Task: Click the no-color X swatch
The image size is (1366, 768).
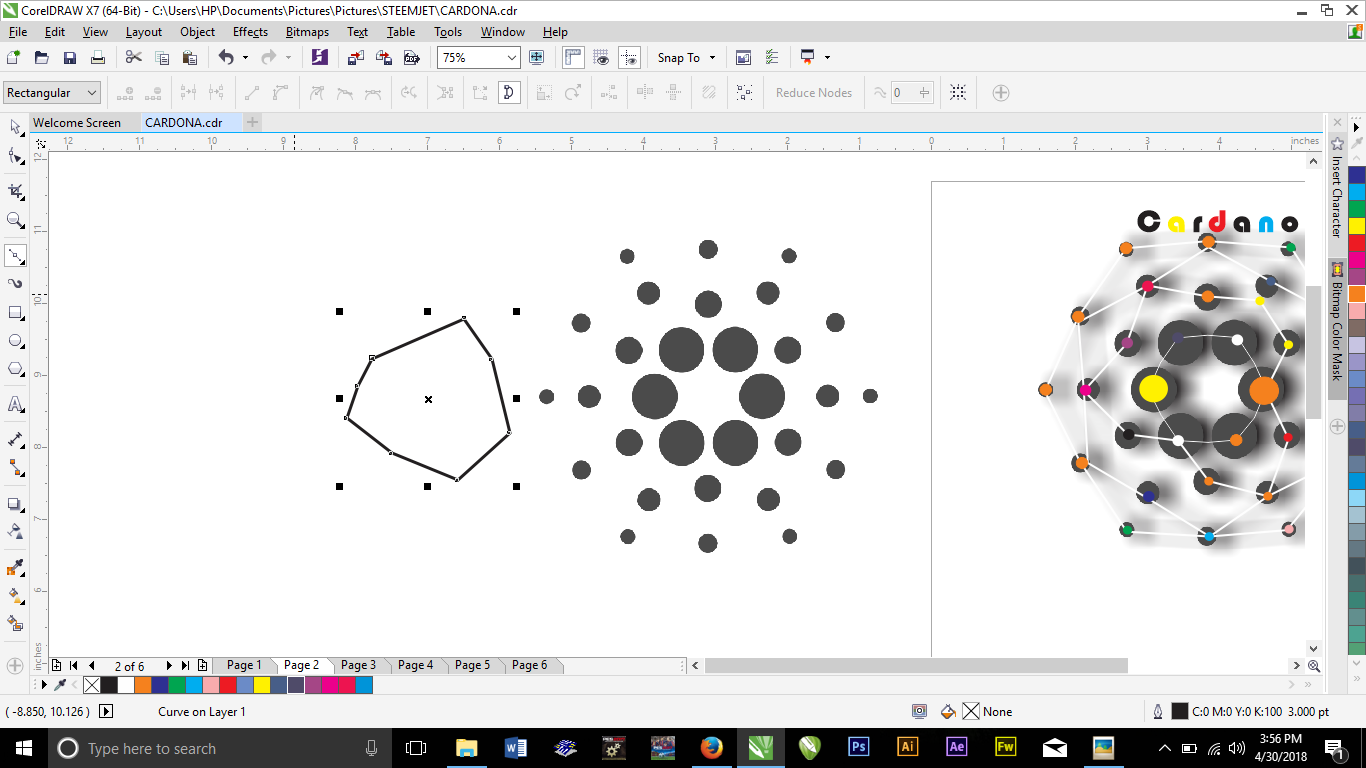Action: pos(92,685)
